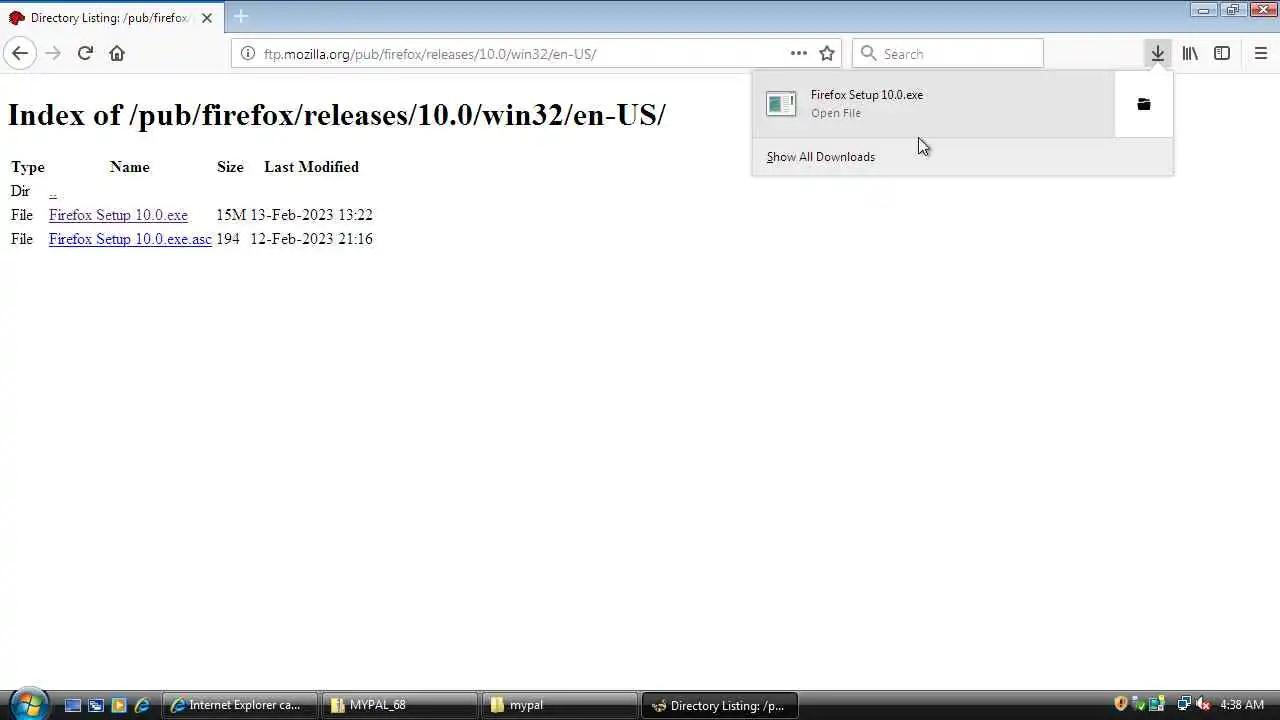Screen dimensions: 1280x720
Task: Open downloaded Firefox Setup 10.0.exe file
Action: 933,103
